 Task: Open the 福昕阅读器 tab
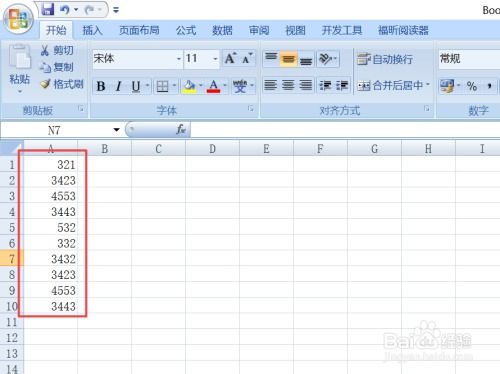click(x=403, y=30)
